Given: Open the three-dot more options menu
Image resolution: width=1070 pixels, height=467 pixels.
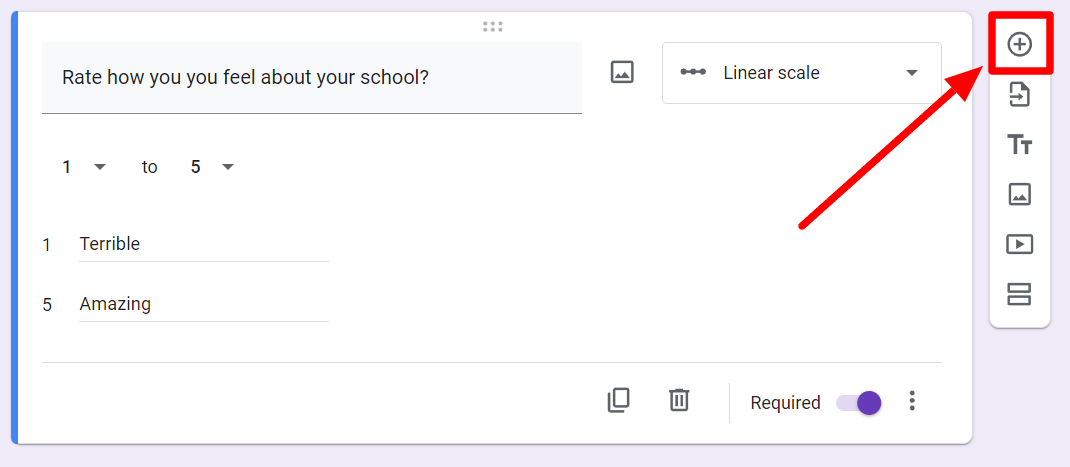Looking at the screenshot, I should click(x=912, y=401).
